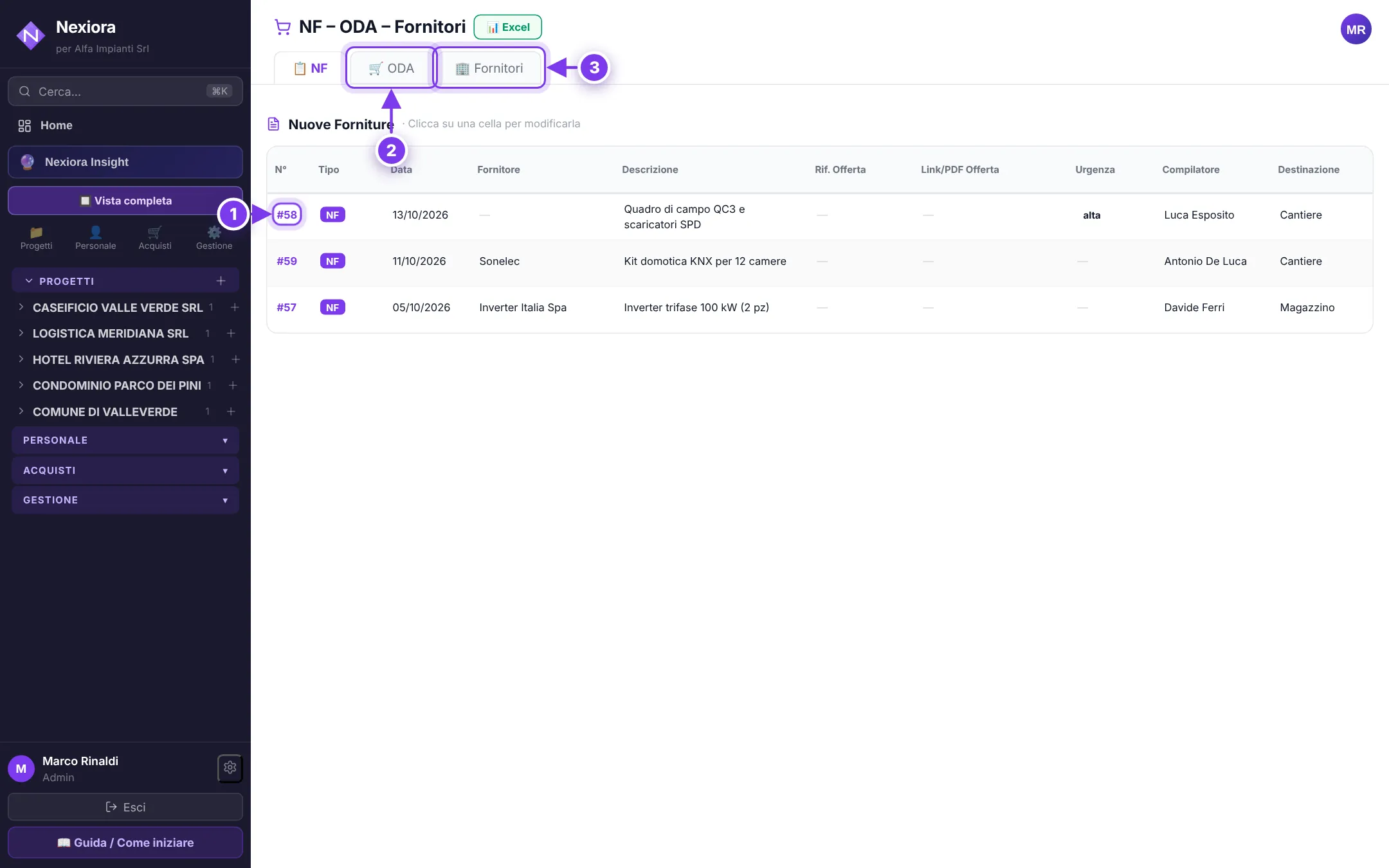Click the 'Magazzino' destination cell
This screenshot has height=868, width=1389.
tap(1307, 307)
